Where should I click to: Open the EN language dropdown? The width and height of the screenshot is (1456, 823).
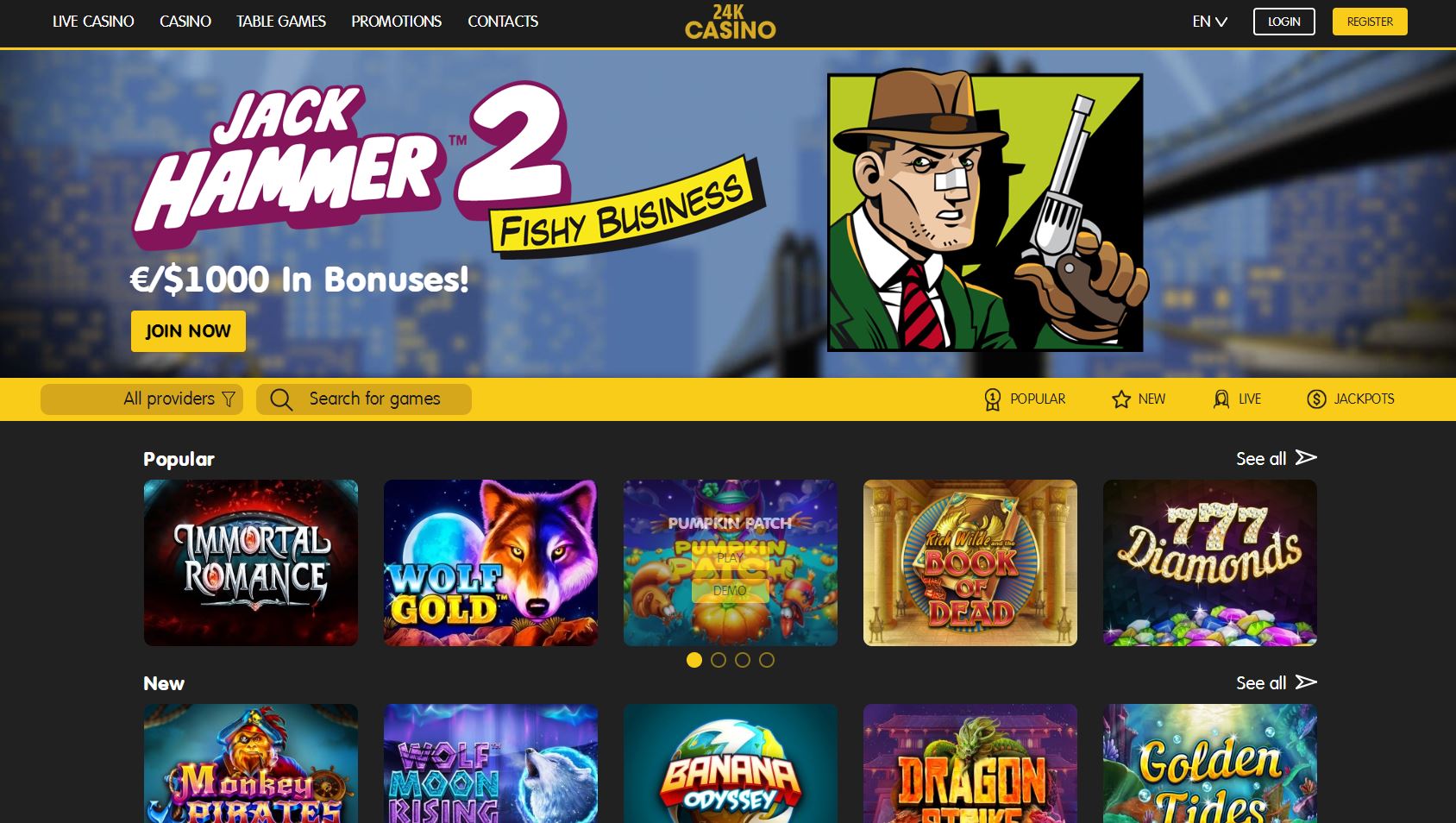pos(1209,22)
